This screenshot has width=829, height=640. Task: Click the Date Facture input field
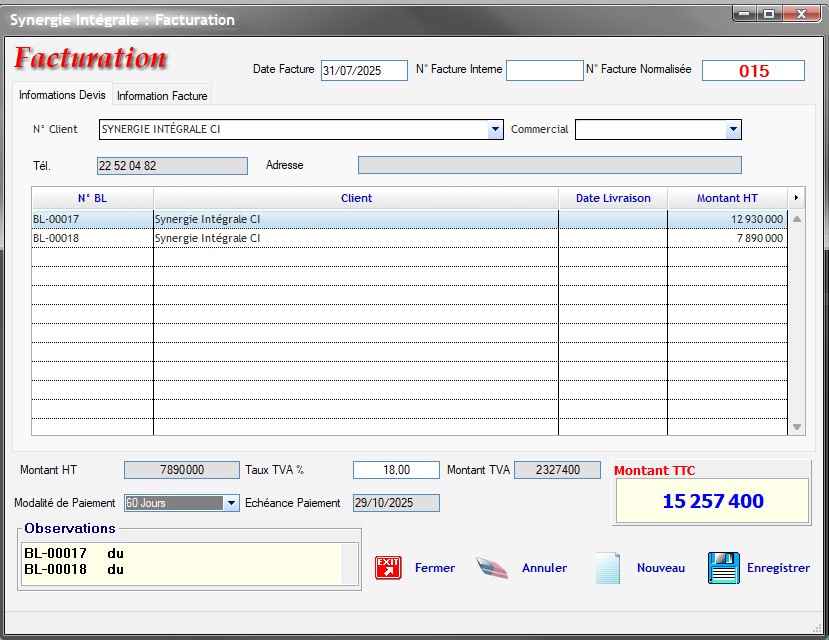tap(364, 70)
